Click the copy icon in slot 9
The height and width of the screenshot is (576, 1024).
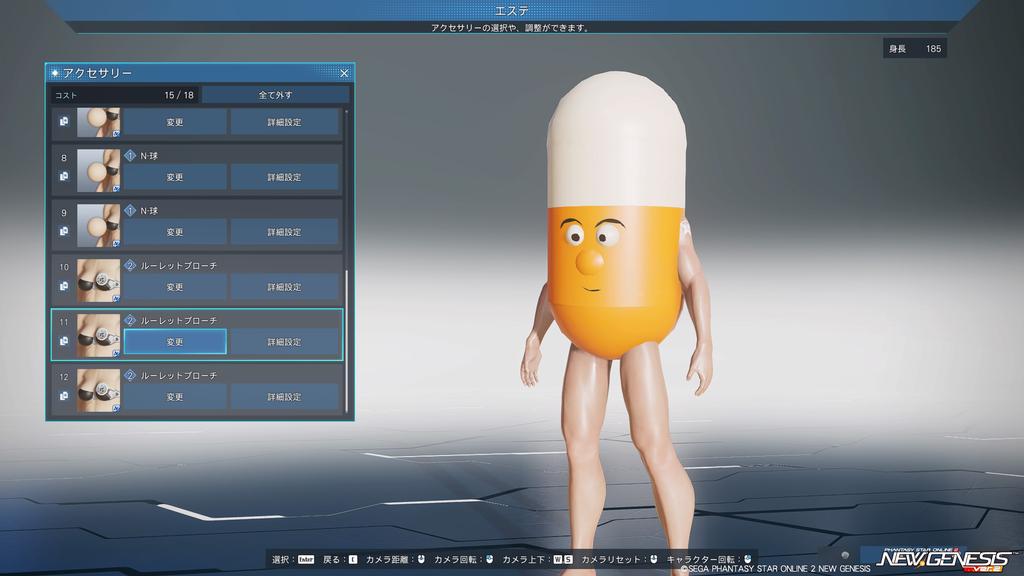64,231
